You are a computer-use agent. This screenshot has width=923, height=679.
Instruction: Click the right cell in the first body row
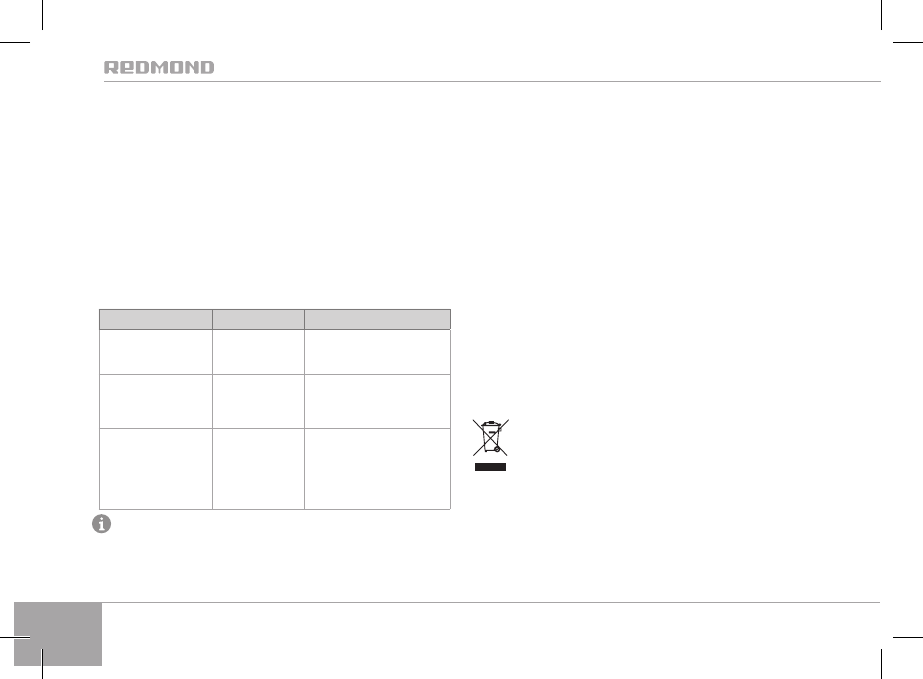(x=378, y=350)
